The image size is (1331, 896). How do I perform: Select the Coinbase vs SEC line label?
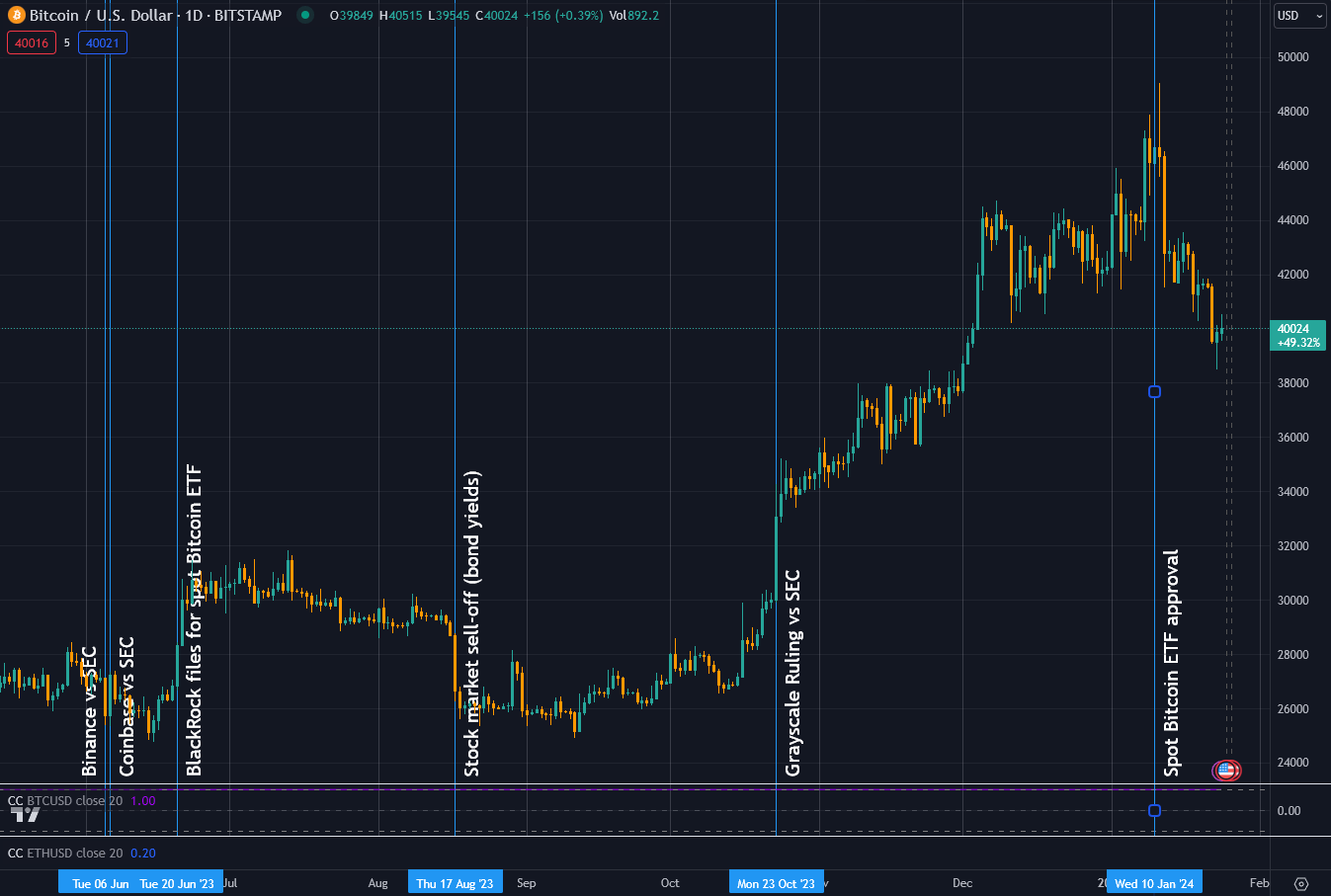(126, 706)
